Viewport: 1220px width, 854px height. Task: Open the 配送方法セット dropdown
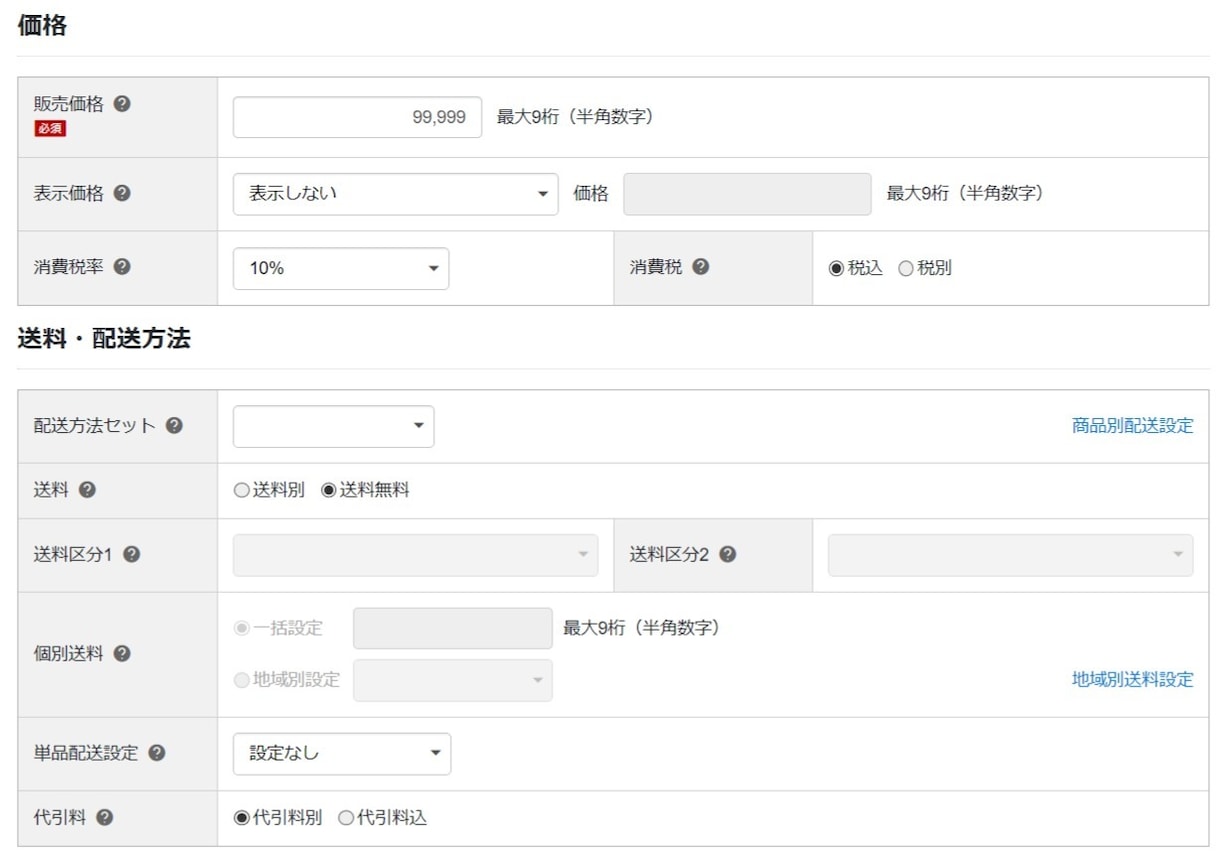point(334,426)
